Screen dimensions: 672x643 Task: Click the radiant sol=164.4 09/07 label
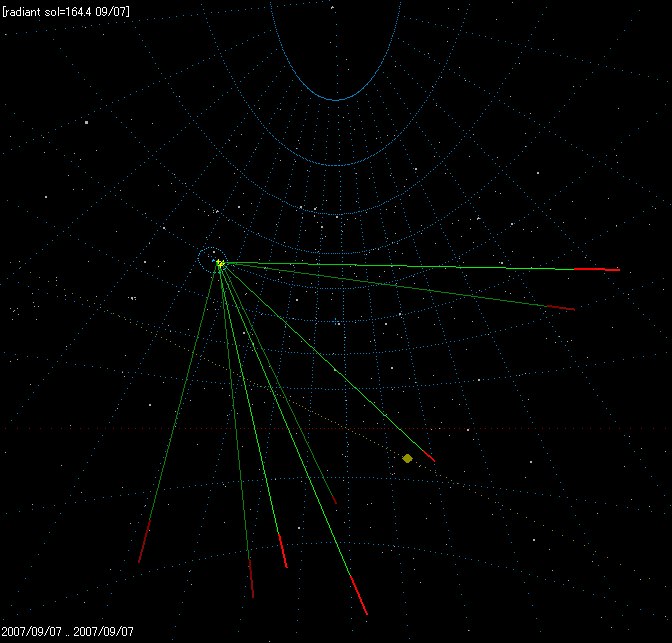click(x=66, y=12)
